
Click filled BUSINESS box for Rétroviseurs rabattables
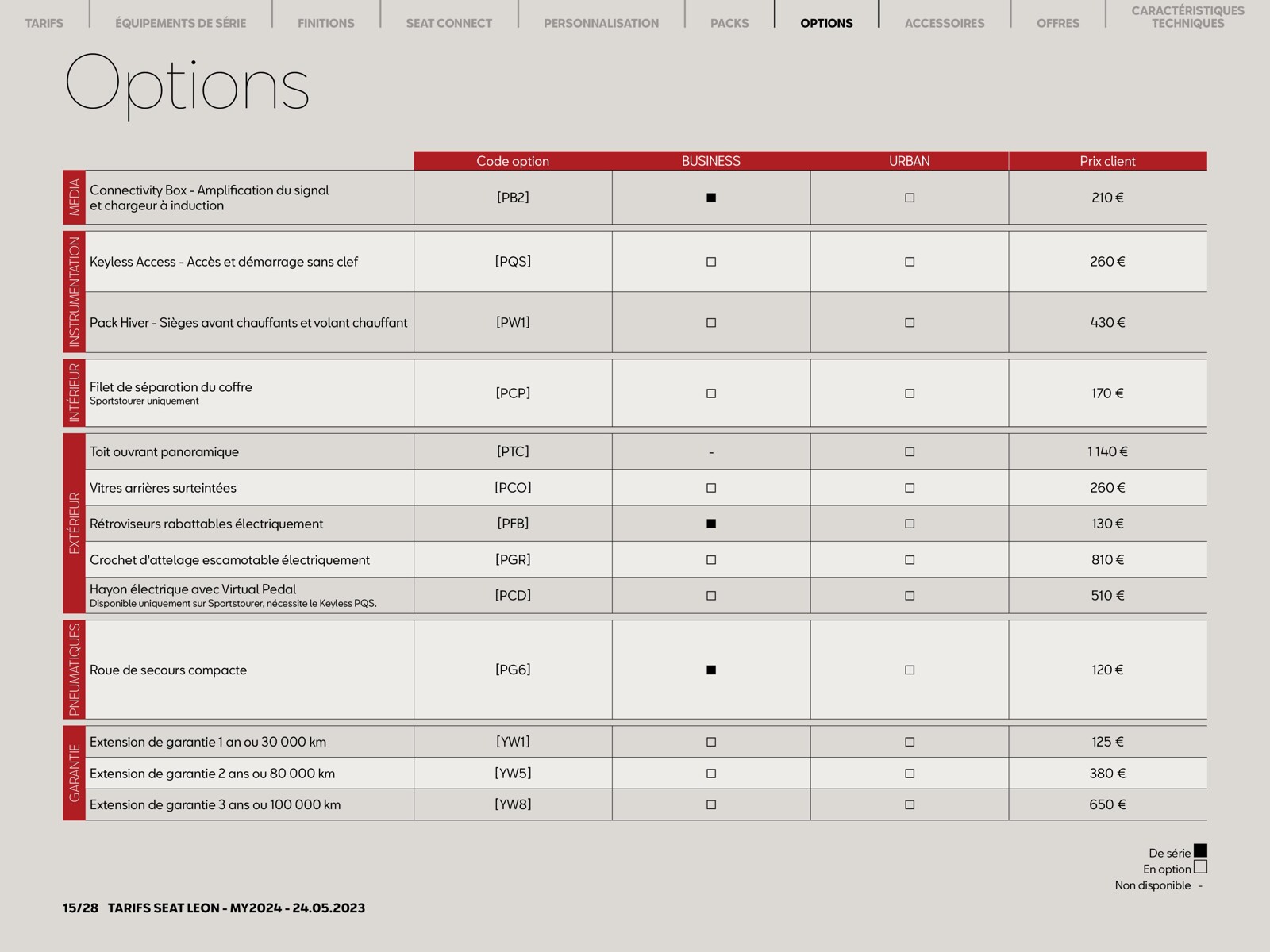coord(711,524)
